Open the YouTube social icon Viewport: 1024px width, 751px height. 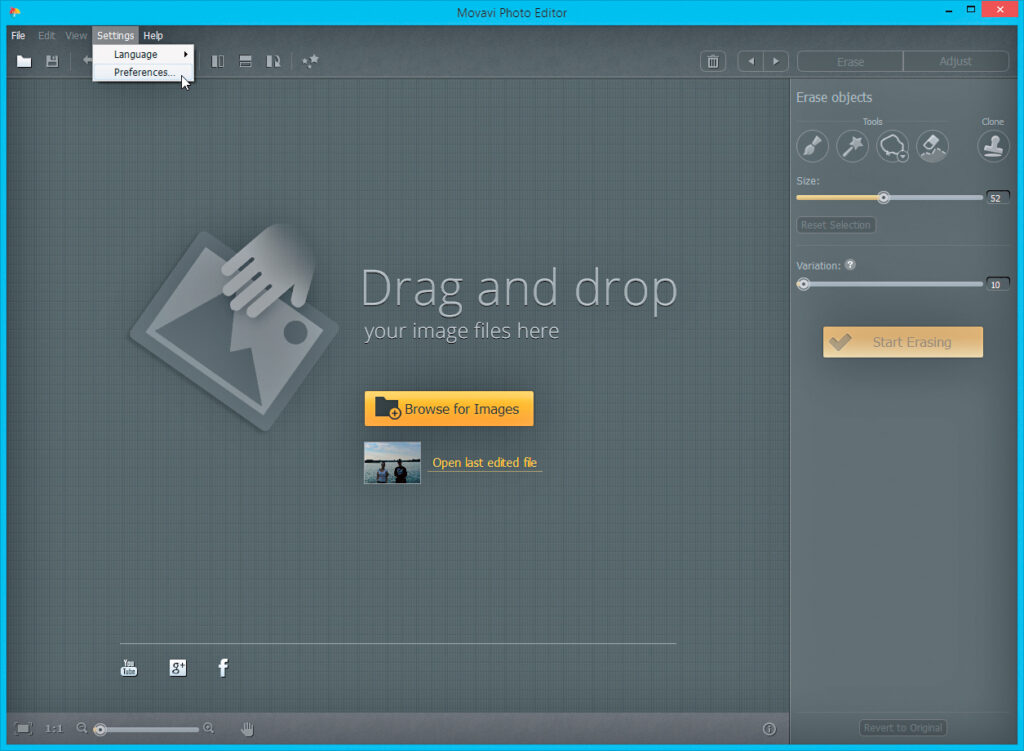point(129,668)
